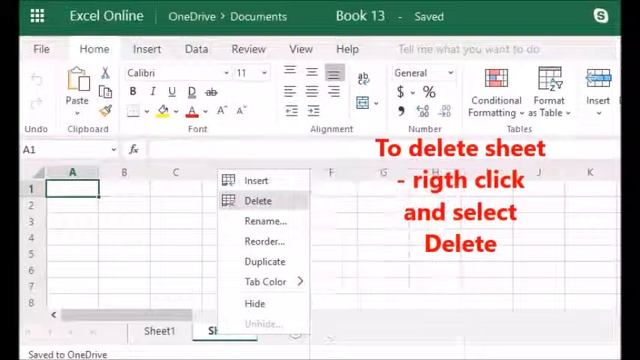Toggle Bold formatting
The width and height of the screenshot is (640, 360).
tap(133, 91)
